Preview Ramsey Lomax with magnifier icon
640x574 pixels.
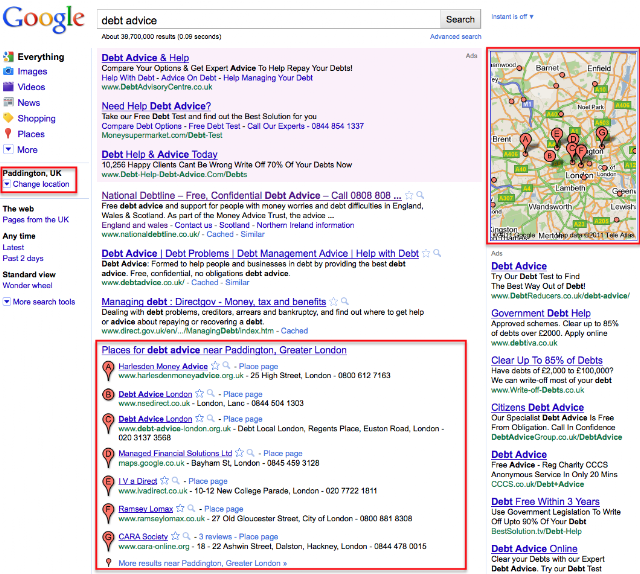point(191,508)
